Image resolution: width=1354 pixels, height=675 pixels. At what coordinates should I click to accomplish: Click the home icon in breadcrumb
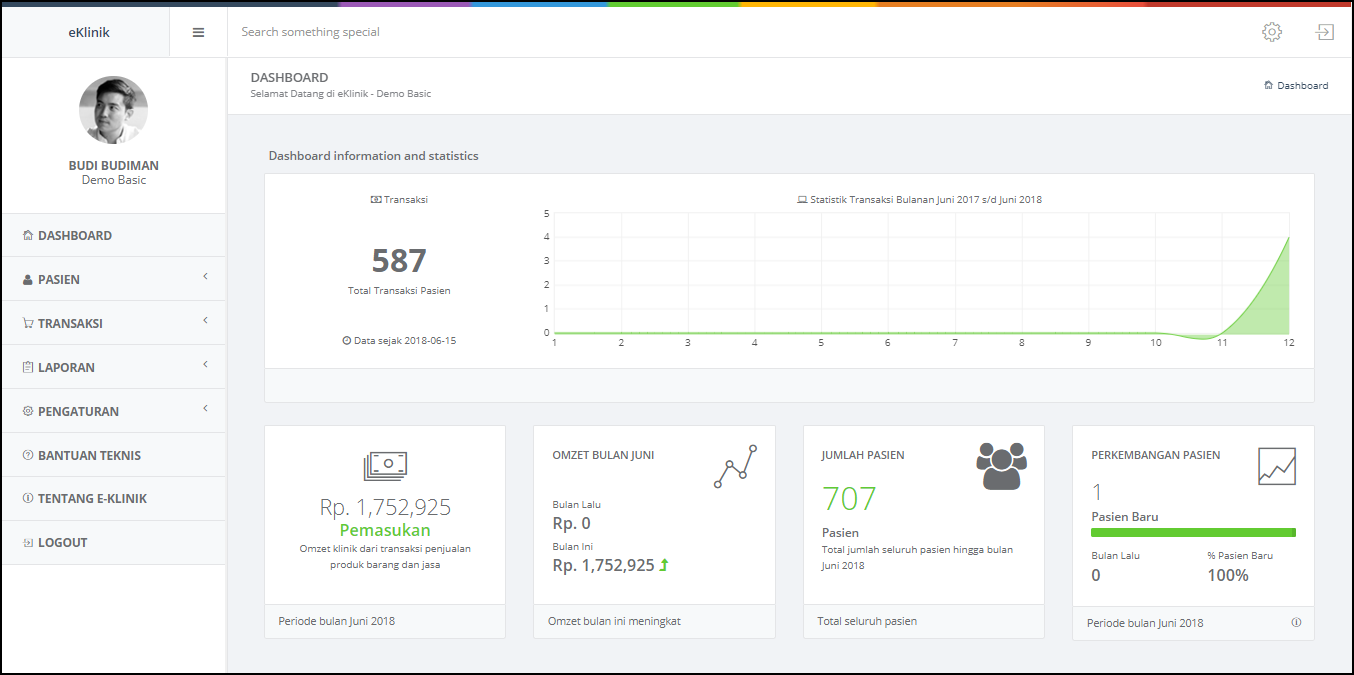tap(1269, 86)
